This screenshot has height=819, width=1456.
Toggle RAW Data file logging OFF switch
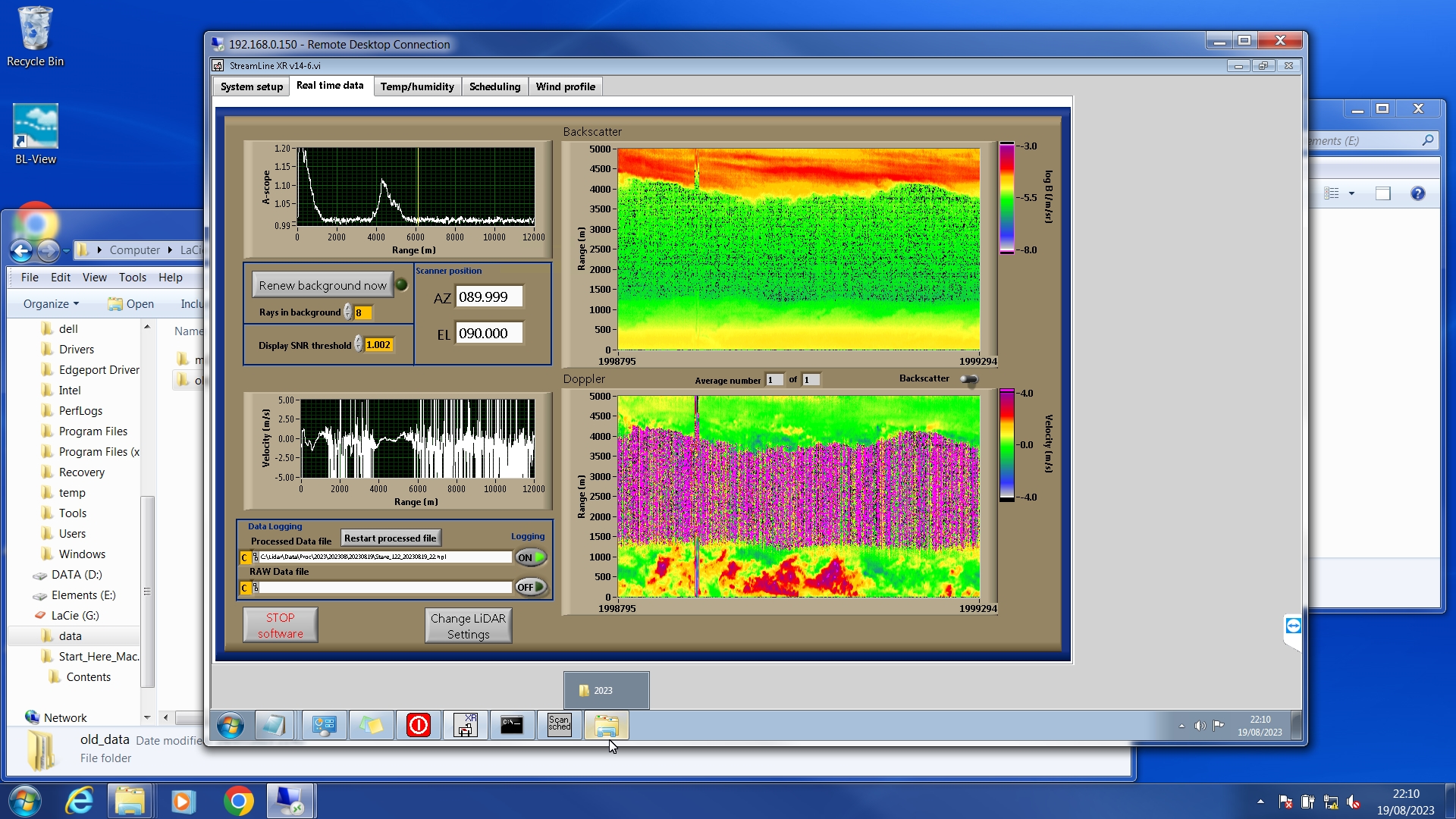point(531,587)
